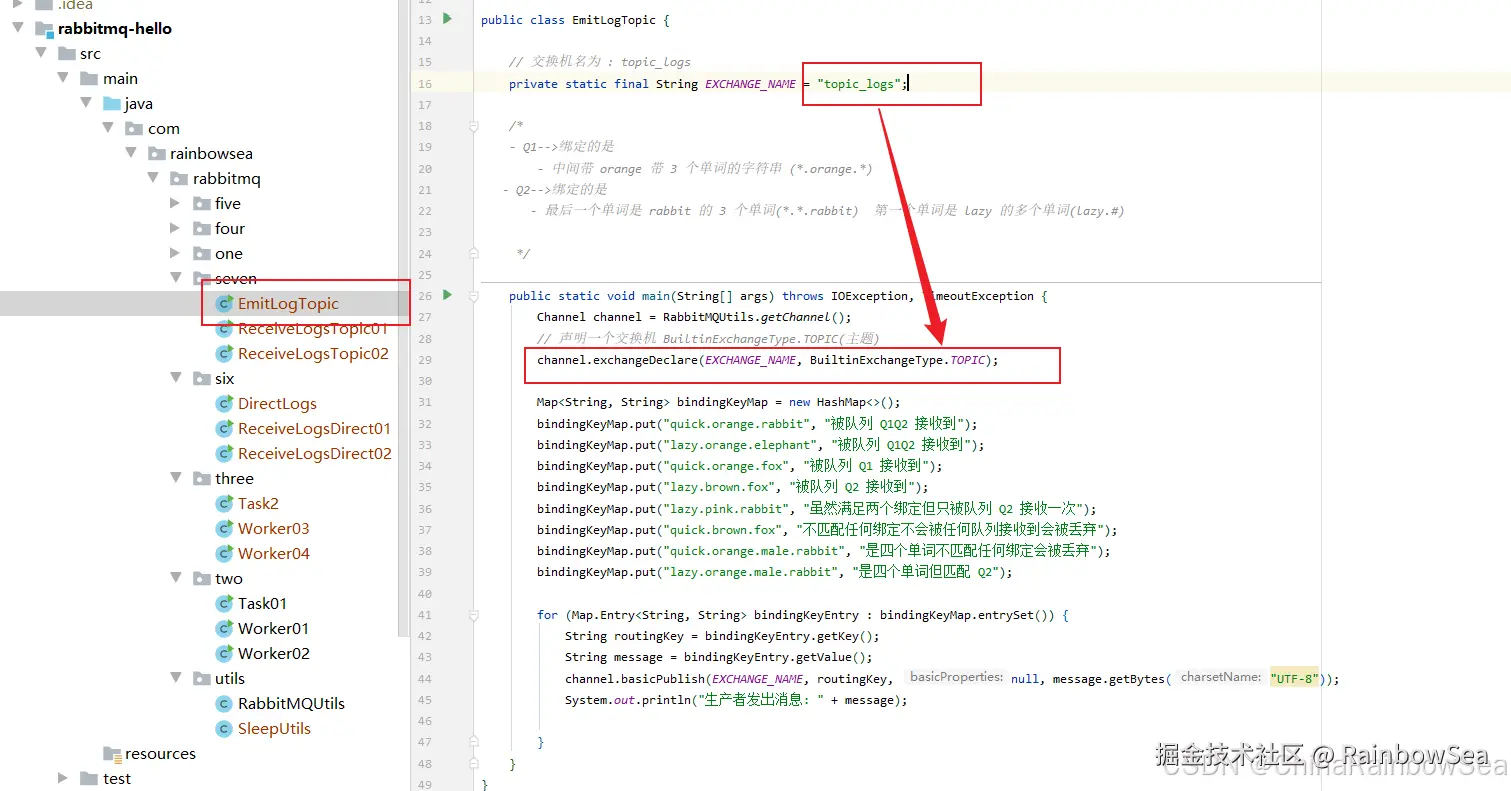Click the Worker04 class icon
This screenshot has height=791, width=1511.
(x=224, y=553)
